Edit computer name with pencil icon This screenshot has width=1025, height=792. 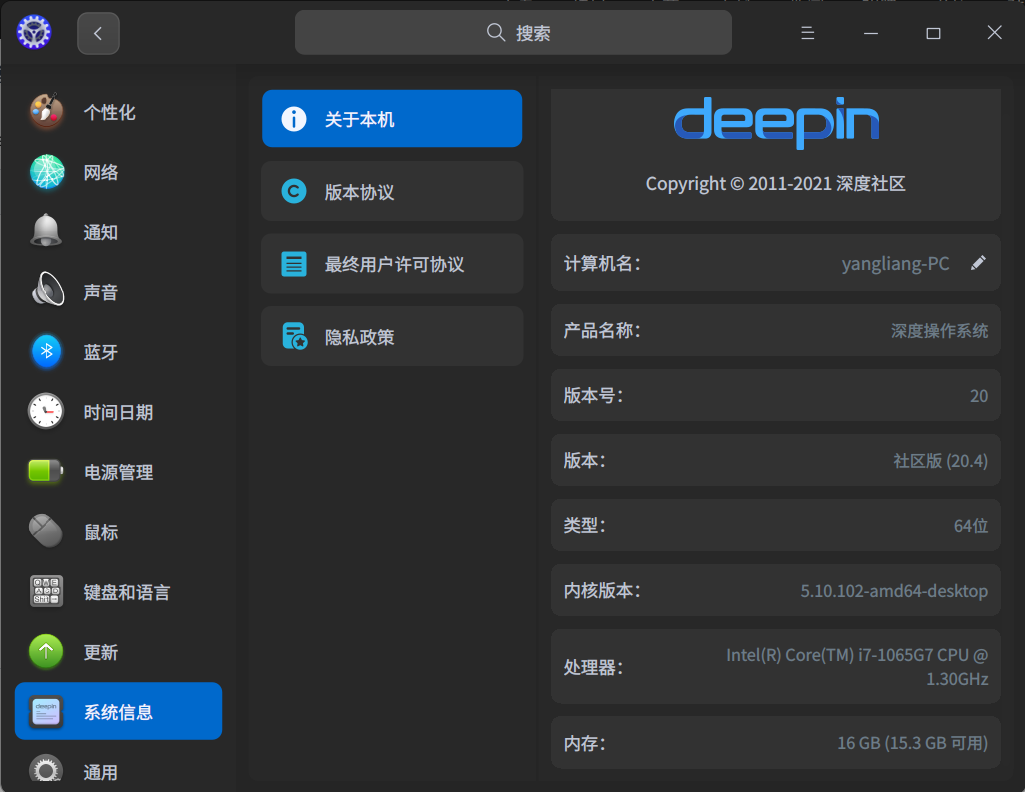tap(979, 263)
